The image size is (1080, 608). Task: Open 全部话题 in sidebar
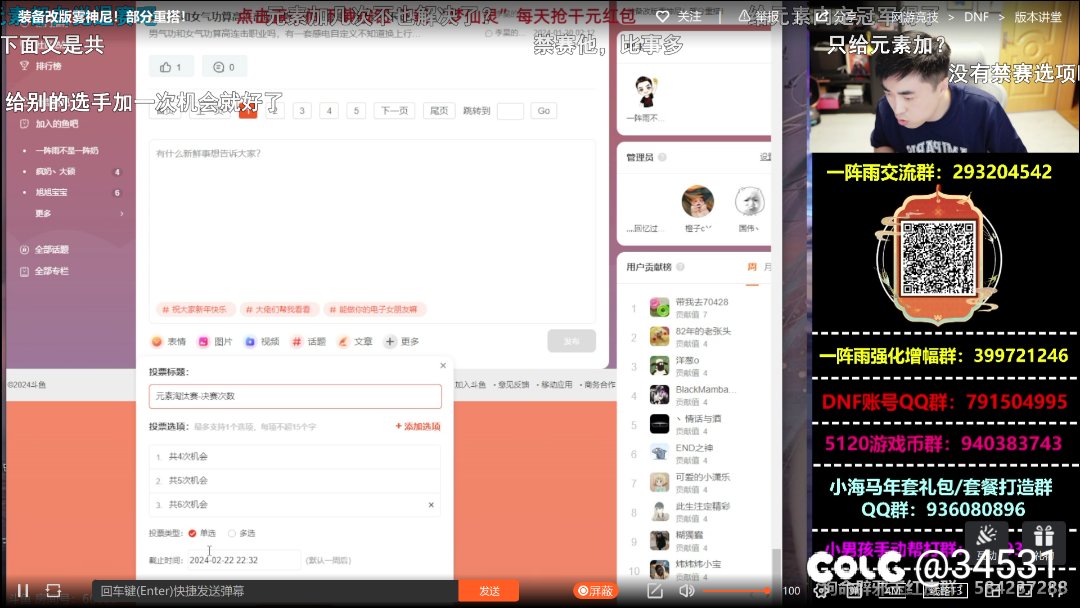click(x=52, y=249)
